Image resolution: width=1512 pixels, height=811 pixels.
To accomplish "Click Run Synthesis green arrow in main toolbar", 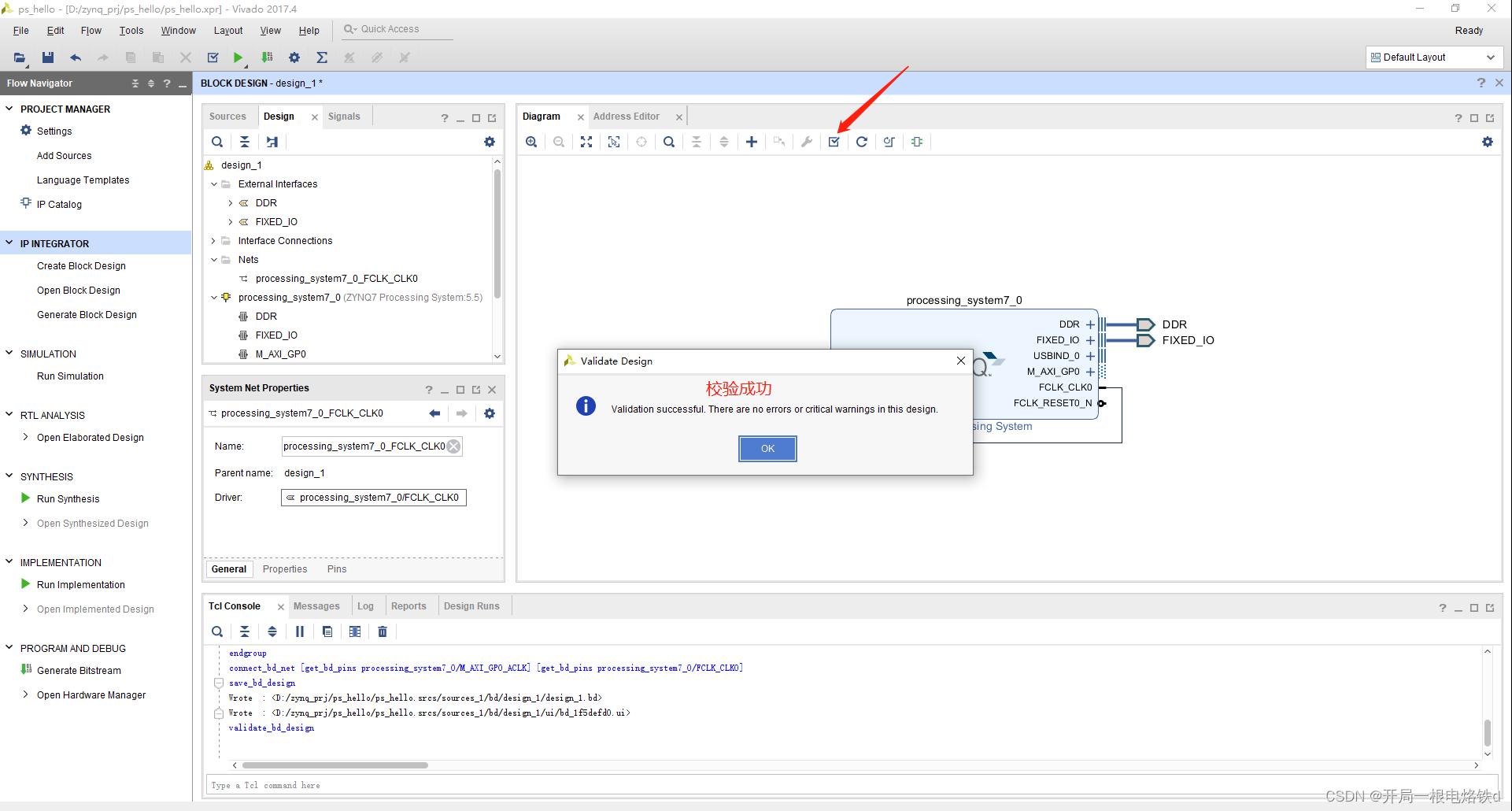I will click(x=238, y=57).
